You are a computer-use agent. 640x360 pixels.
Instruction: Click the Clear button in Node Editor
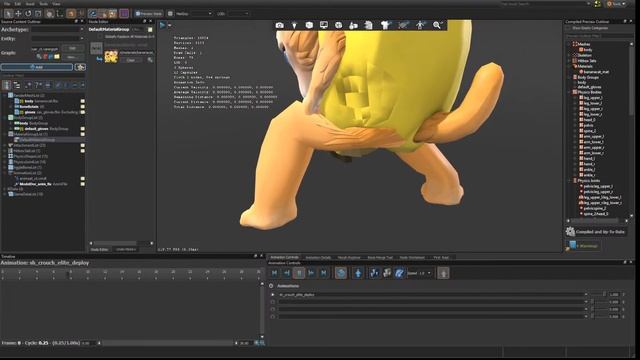click(131, 60)
